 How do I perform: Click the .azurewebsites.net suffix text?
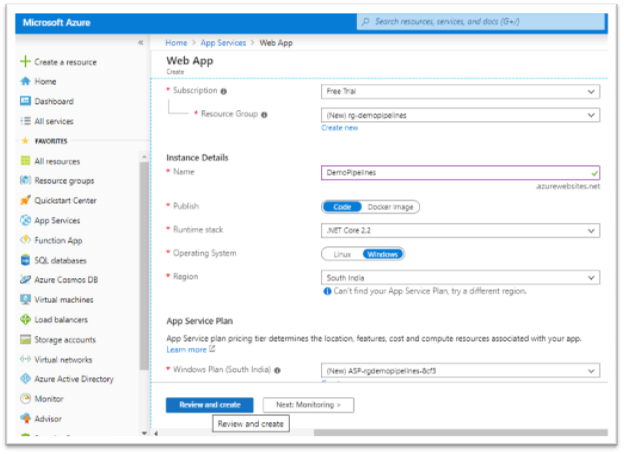click(568, 186)
